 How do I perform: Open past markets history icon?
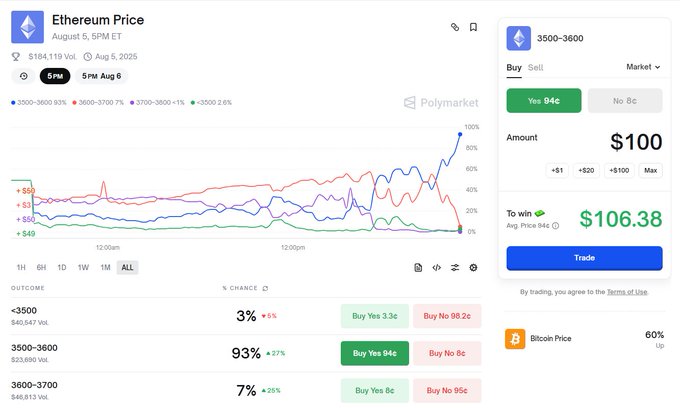(23, 76)
